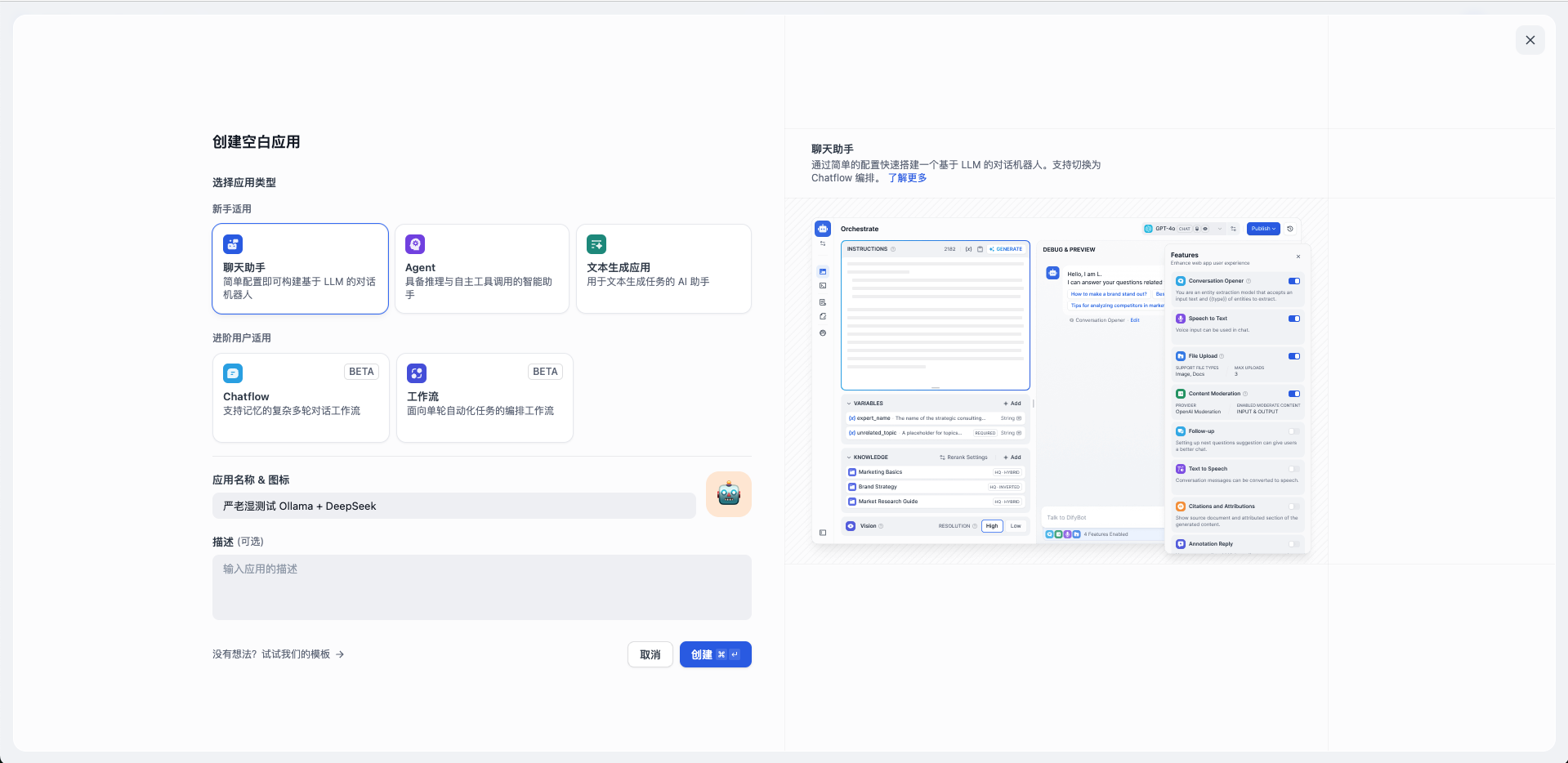The image size is (1568, 763).
Task: Click the green 文本生成应用 card icon
Action: tap(596, 244)
